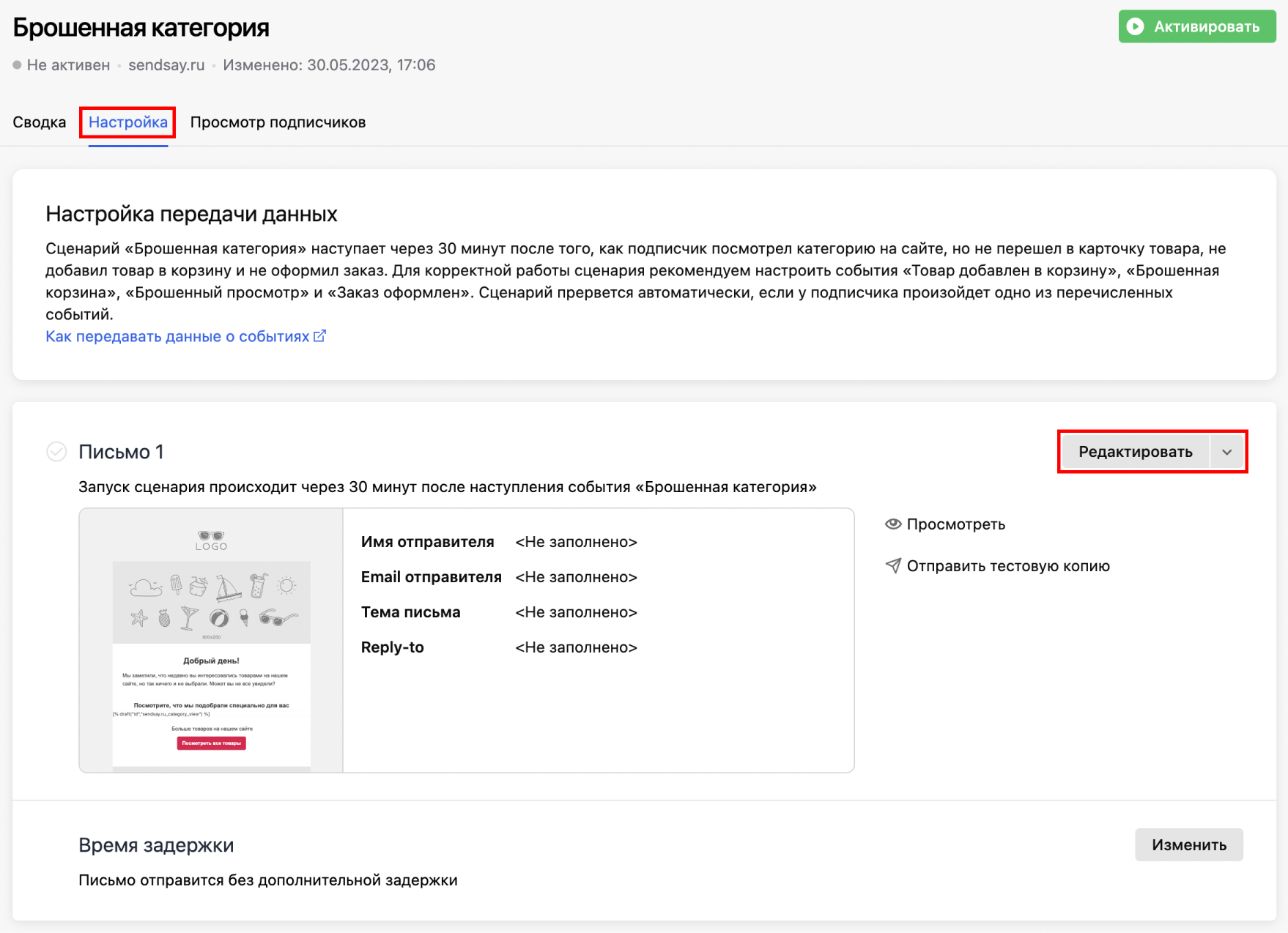Click the external link icon after events link
The height and width of the screenshot is (933, 1288).
tap(319, 336)
